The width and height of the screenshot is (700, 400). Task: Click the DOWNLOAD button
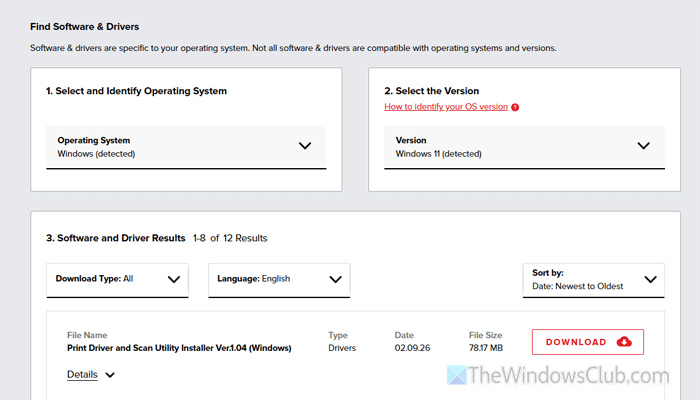588,342
